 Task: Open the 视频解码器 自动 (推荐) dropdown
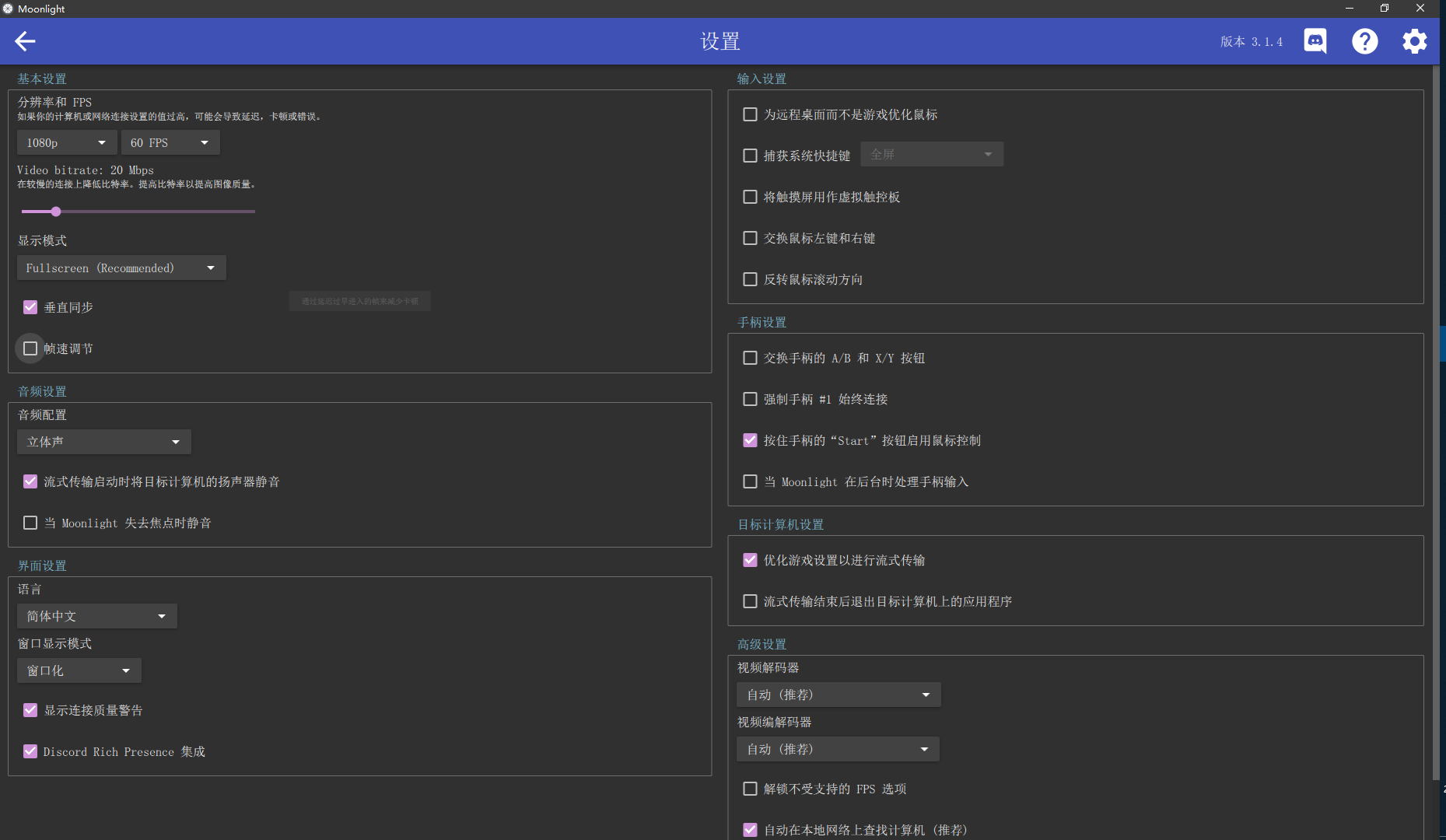839,695
